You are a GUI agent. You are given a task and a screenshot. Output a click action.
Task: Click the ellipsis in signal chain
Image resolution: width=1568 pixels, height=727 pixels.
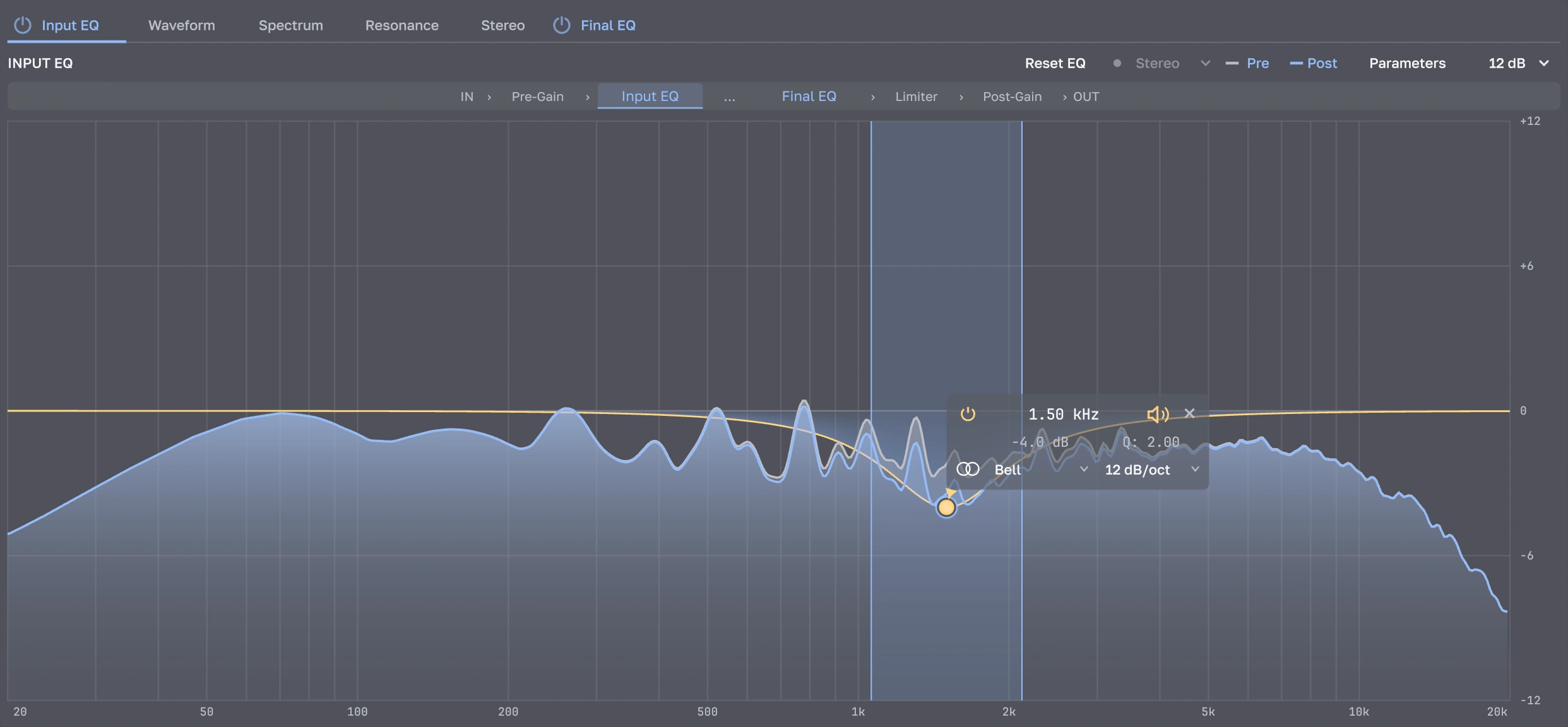click(729, 98)
